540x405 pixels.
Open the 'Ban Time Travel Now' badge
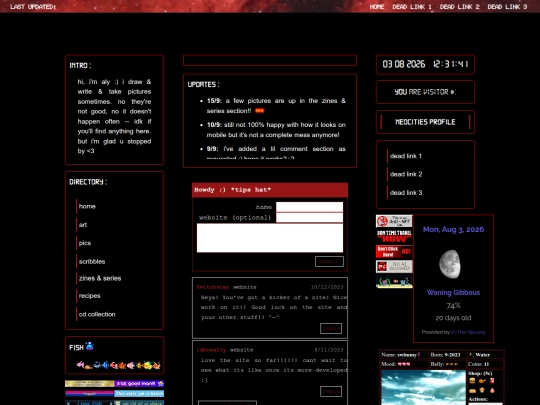(x=394, y=236)
